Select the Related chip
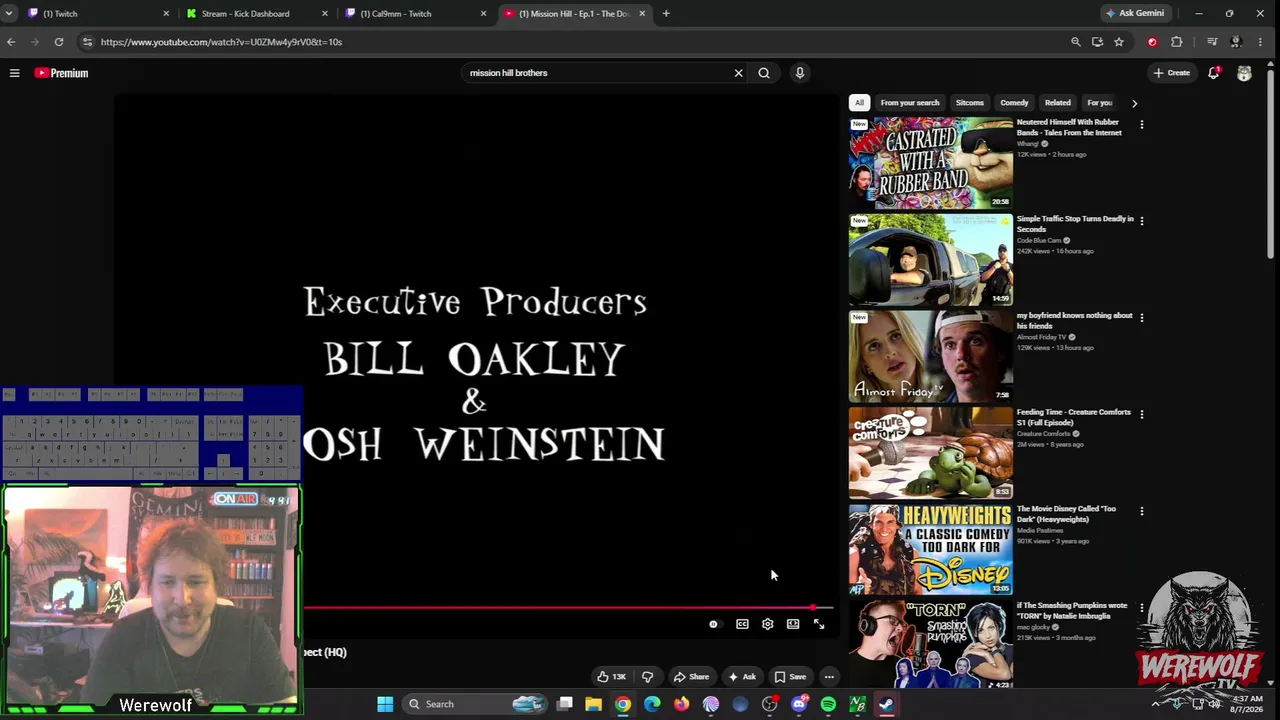Image resolution: width=1280 pixels, height=720 pixels. pyautogui.click(x=1058, y=103)
